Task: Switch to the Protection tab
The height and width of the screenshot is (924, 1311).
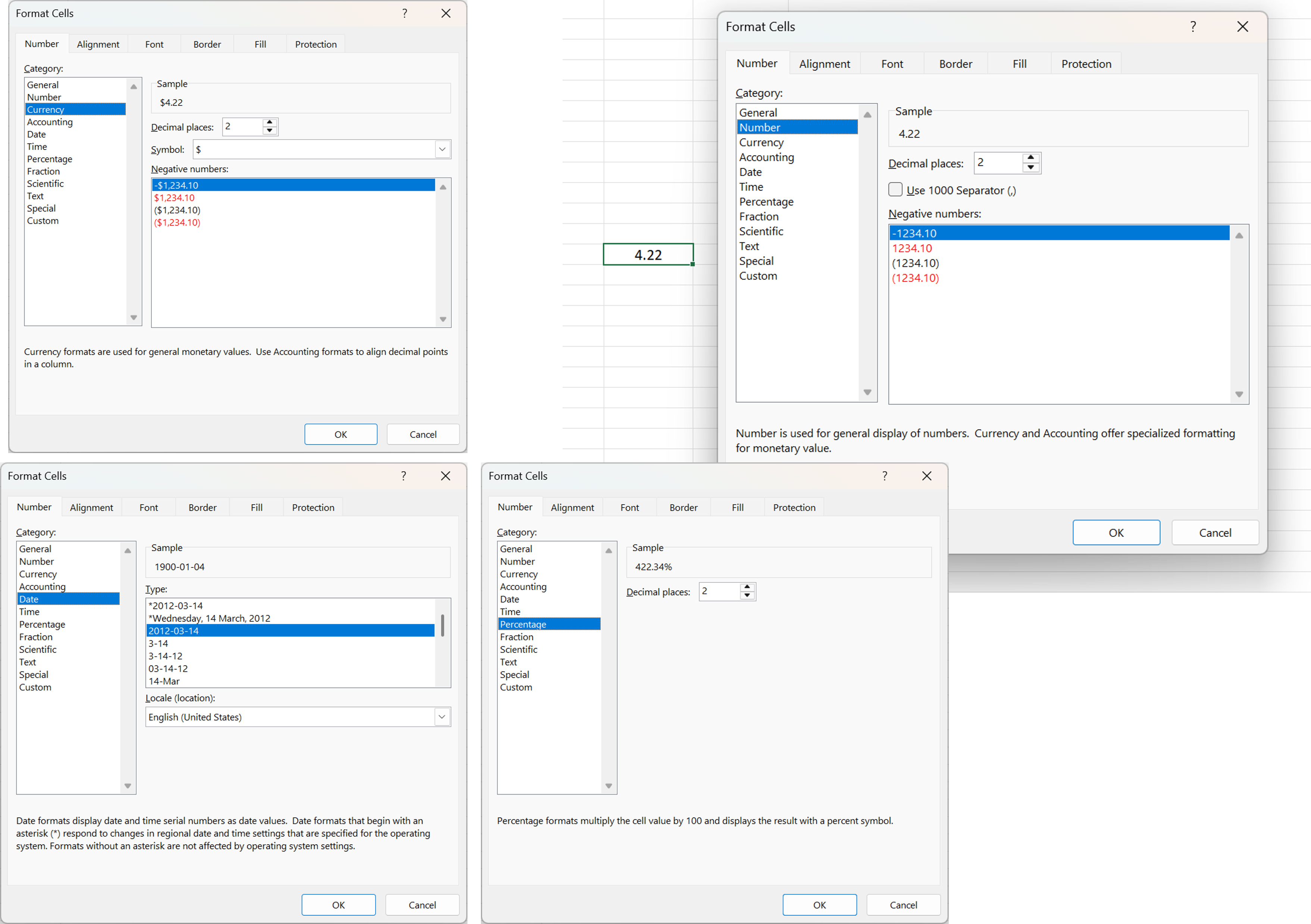Action: pyautogui.click(x=315, y=43)
